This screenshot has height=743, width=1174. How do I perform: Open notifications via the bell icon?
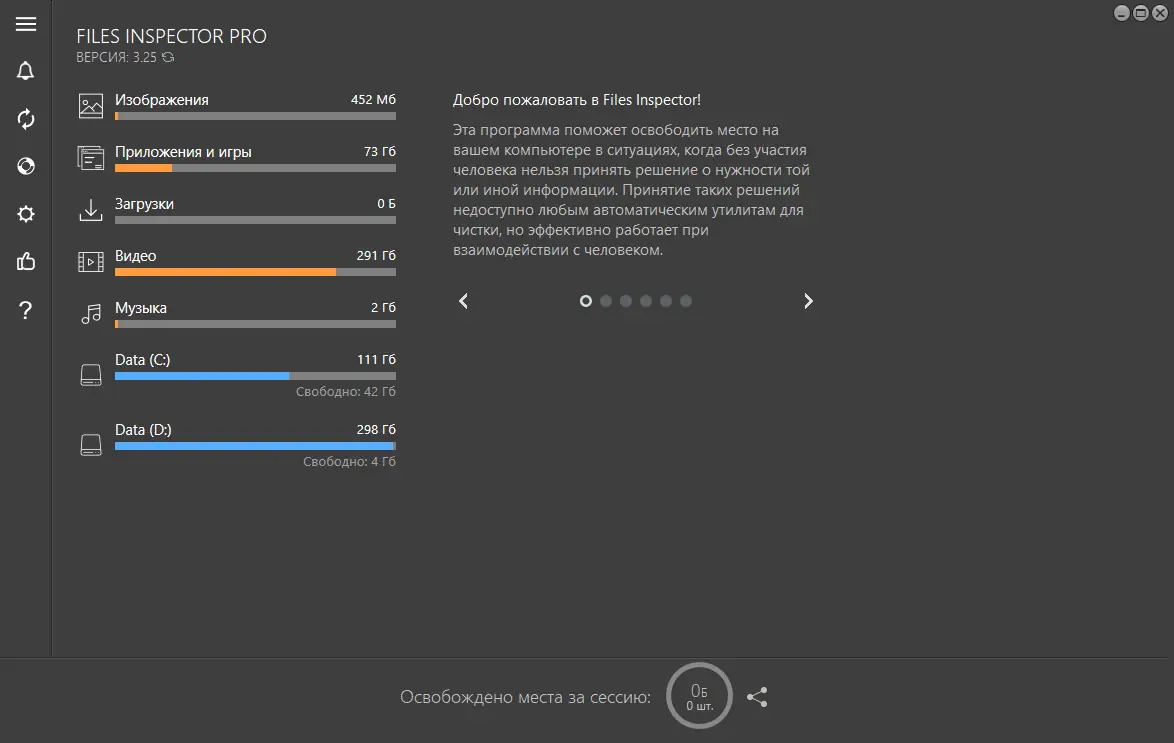[25, 71]
